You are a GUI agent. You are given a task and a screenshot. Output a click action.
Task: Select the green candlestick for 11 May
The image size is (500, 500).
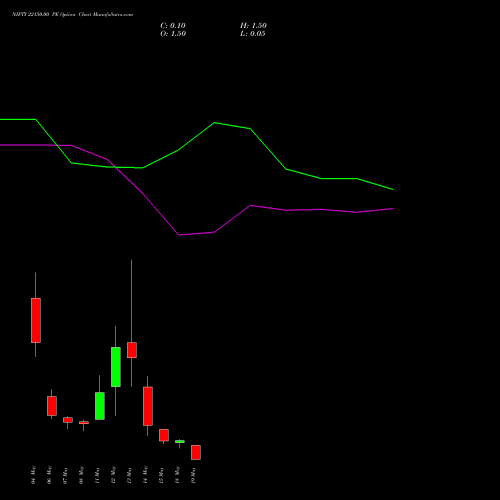click(x=100, y=406)
